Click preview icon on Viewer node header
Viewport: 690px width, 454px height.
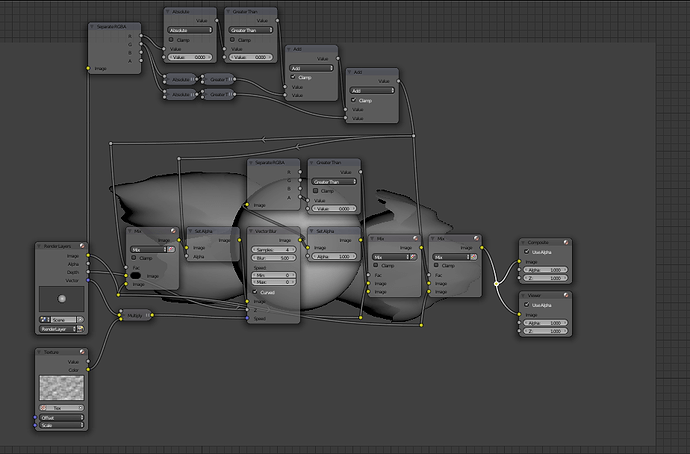click(566, 295)
